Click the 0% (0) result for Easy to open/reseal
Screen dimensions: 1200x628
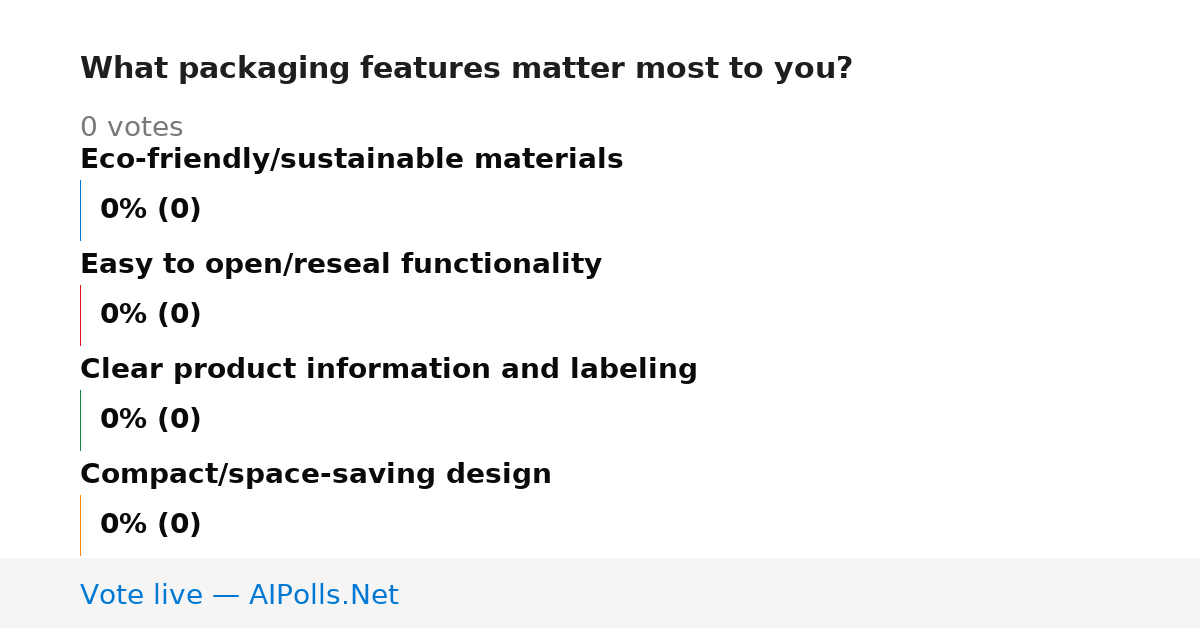click(151, 315)
